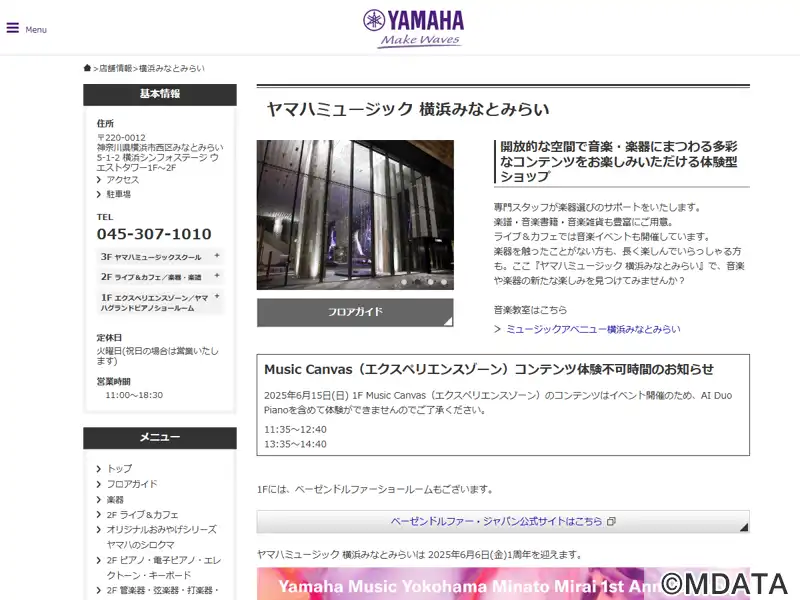Select 2F 管楽器・弦楽器・打楽器 menu item
The width and height of the screenshot is (800, 600).
click(x=162, y=590)
